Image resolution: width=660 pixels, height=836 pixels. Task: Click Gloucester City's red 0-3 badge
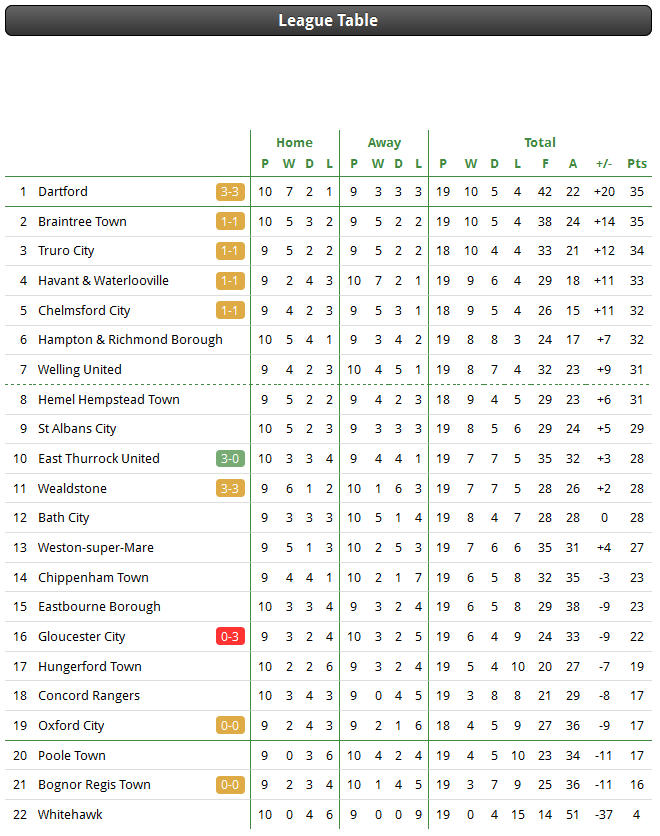[x=230, y=637]
